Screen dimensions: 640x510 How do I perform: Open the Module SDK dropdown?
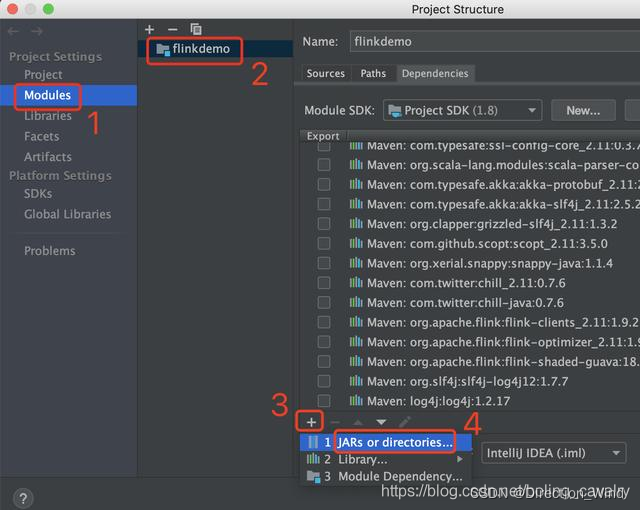point(462,110)
